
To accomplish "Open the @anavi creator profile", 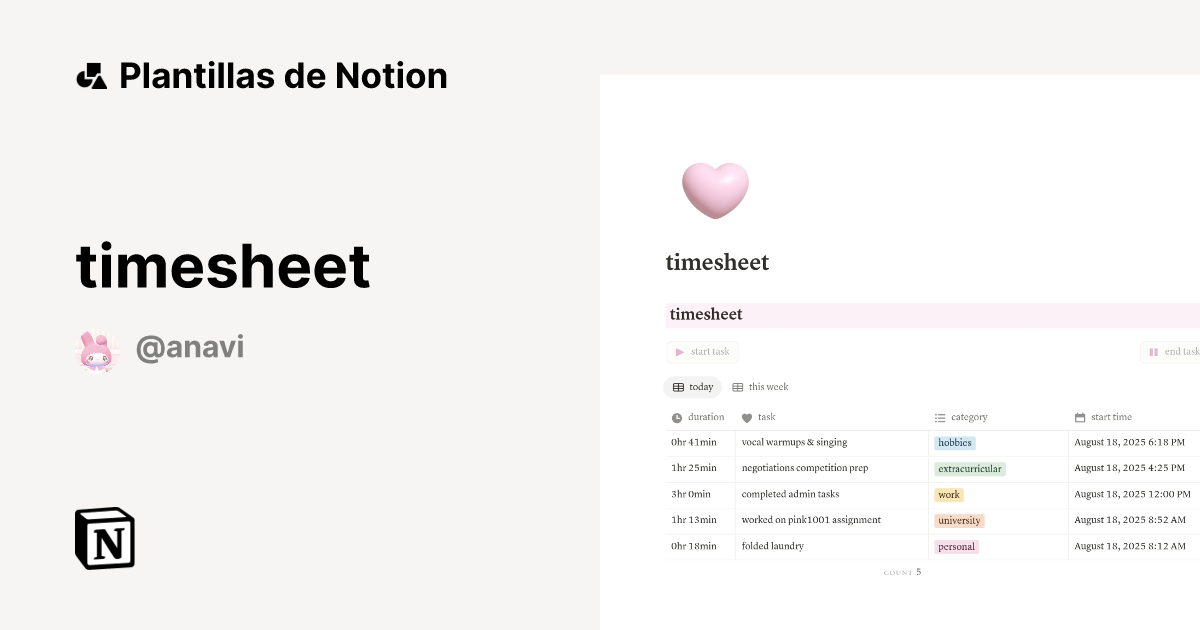I will [x=190, y=346].
